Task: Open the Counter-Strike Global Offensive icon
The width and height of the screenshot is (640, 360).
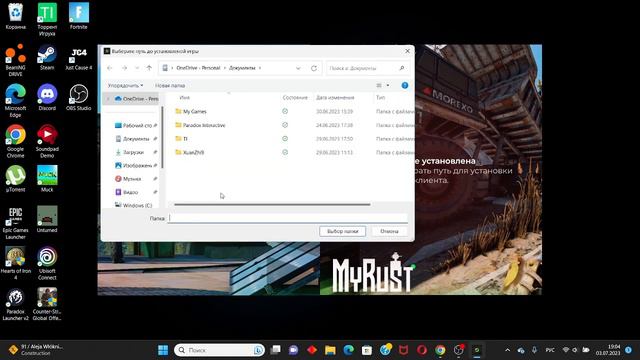Action: pos(47,304)
